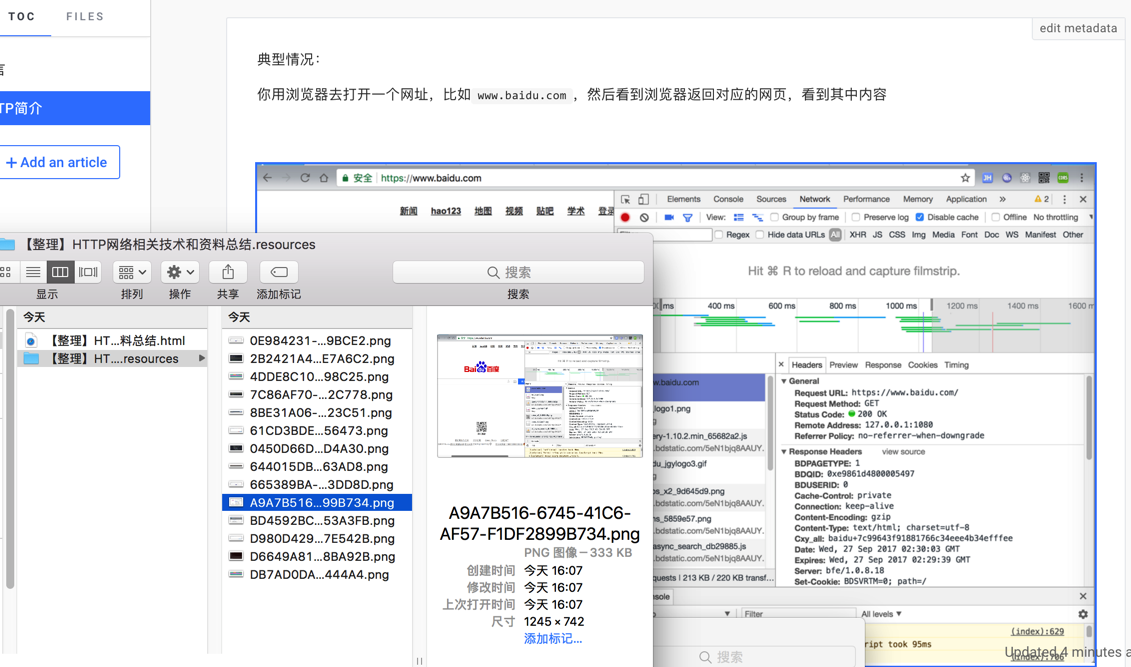The image size is (1131, 667).
Task: Switch to FILES tab
Action: coord(85,17)
